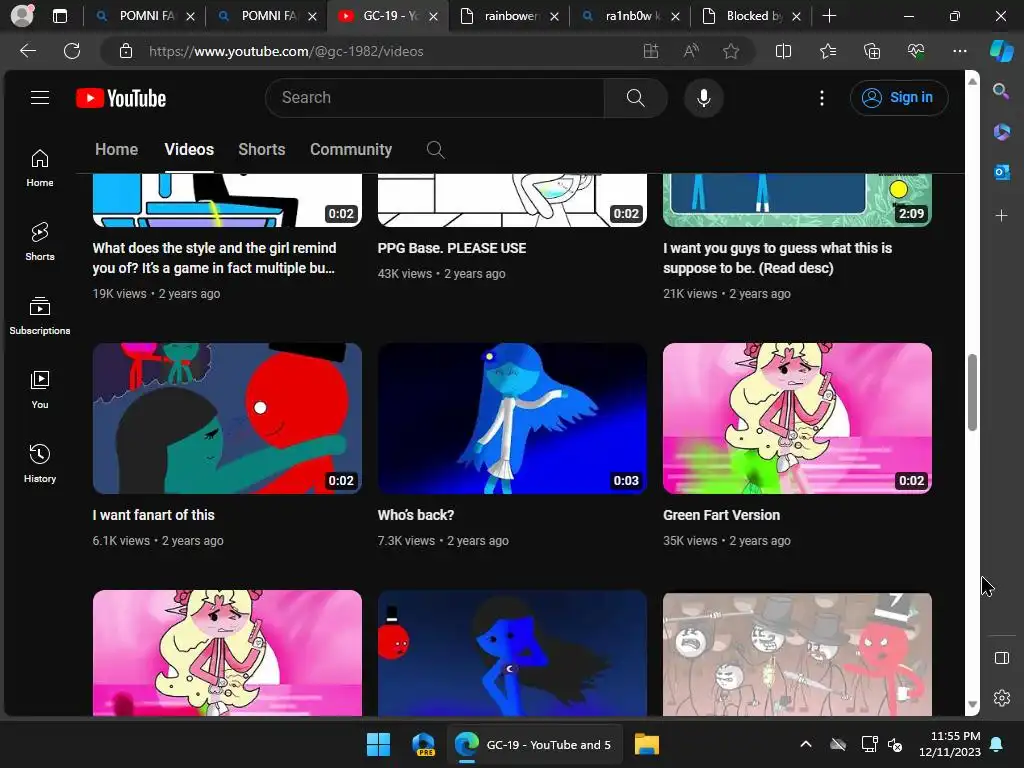Viewport: 1024px width, 768px height.
Task: Click the 'I want fanart of this' title
Action: pyautogui.click(x=153, y=515)
